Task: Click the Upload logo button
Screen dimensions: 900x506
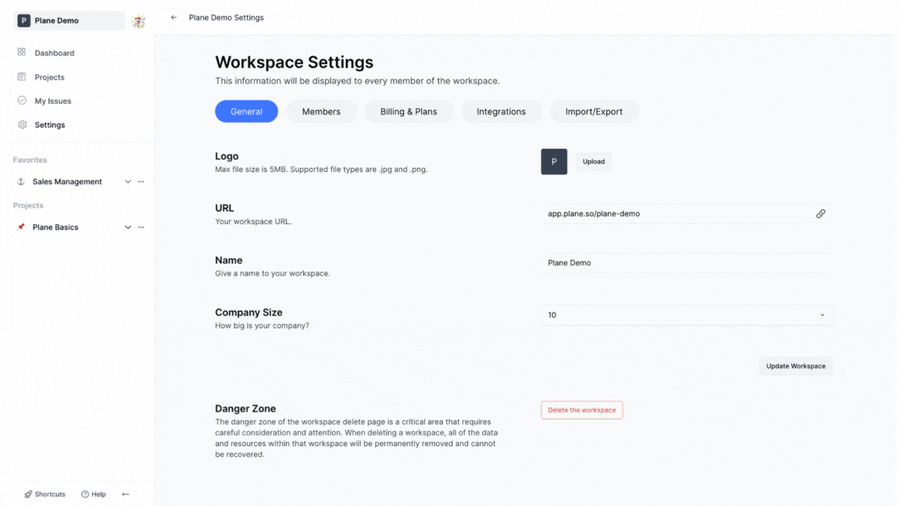Action: pos(593,162)
